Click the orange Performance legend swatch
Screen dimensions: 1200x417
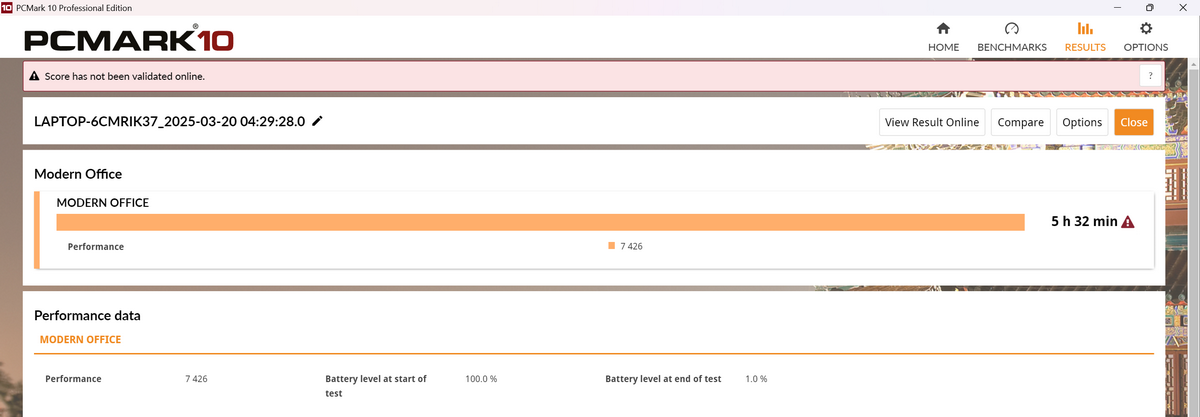[x=612, y=246]
